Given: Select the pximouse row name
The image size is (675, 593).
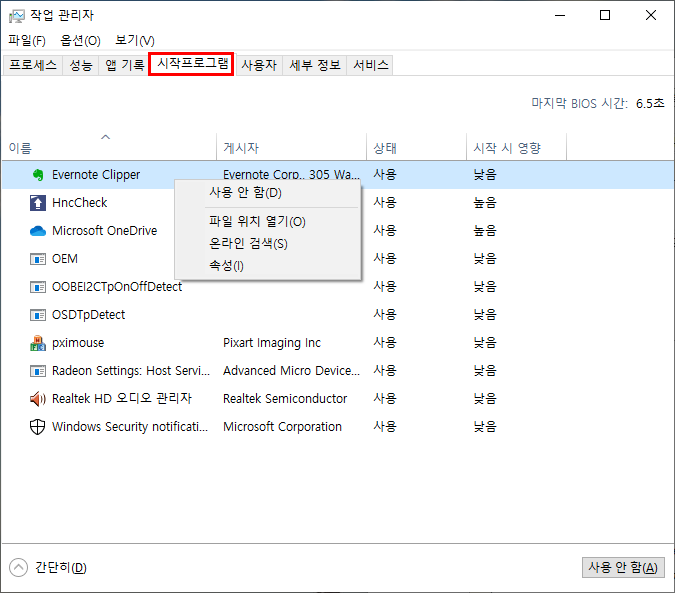Looking at the screenshot, I should 78,343.
